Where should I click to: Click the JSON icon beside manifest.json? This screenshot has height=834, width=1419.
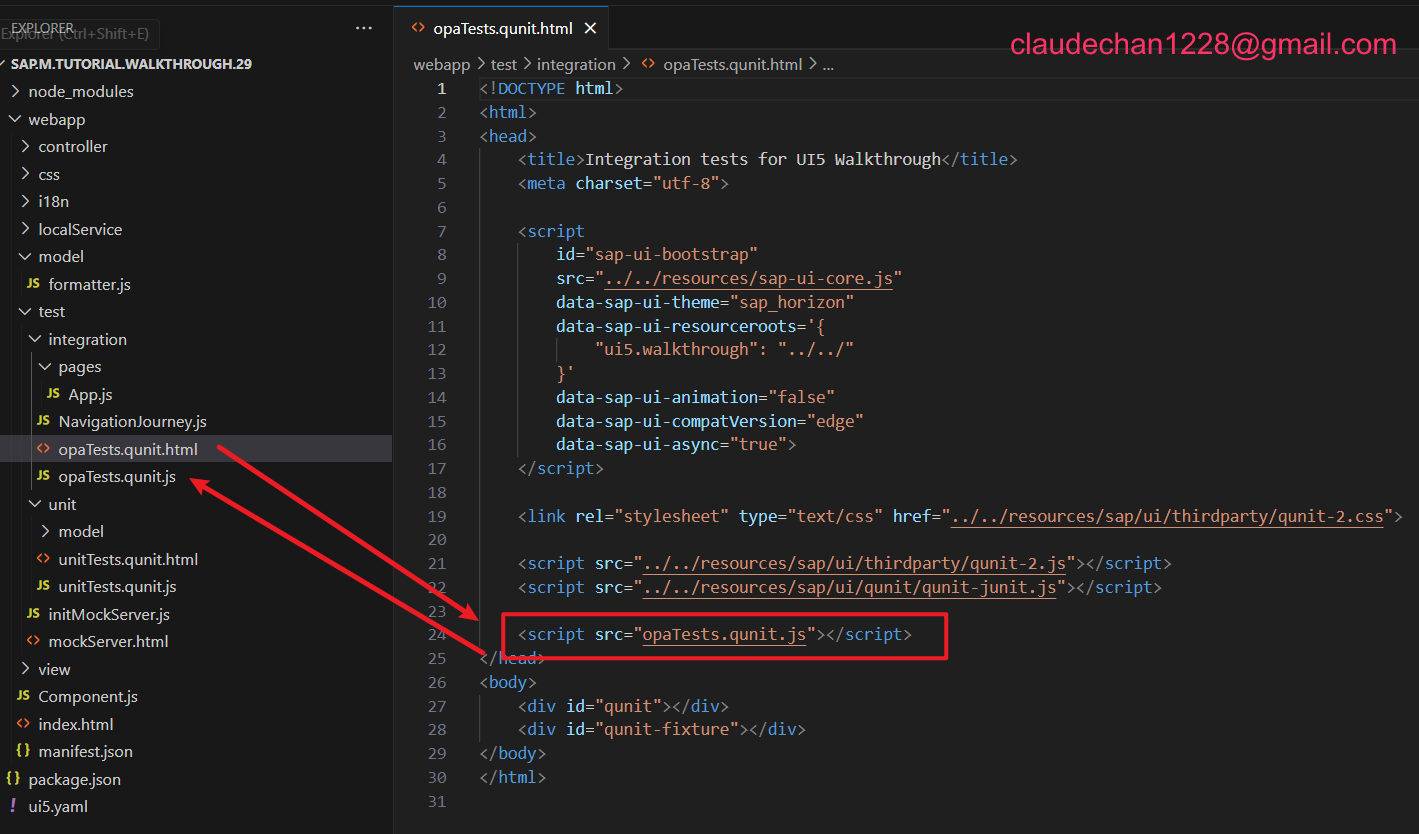click(x=23, y=751)
